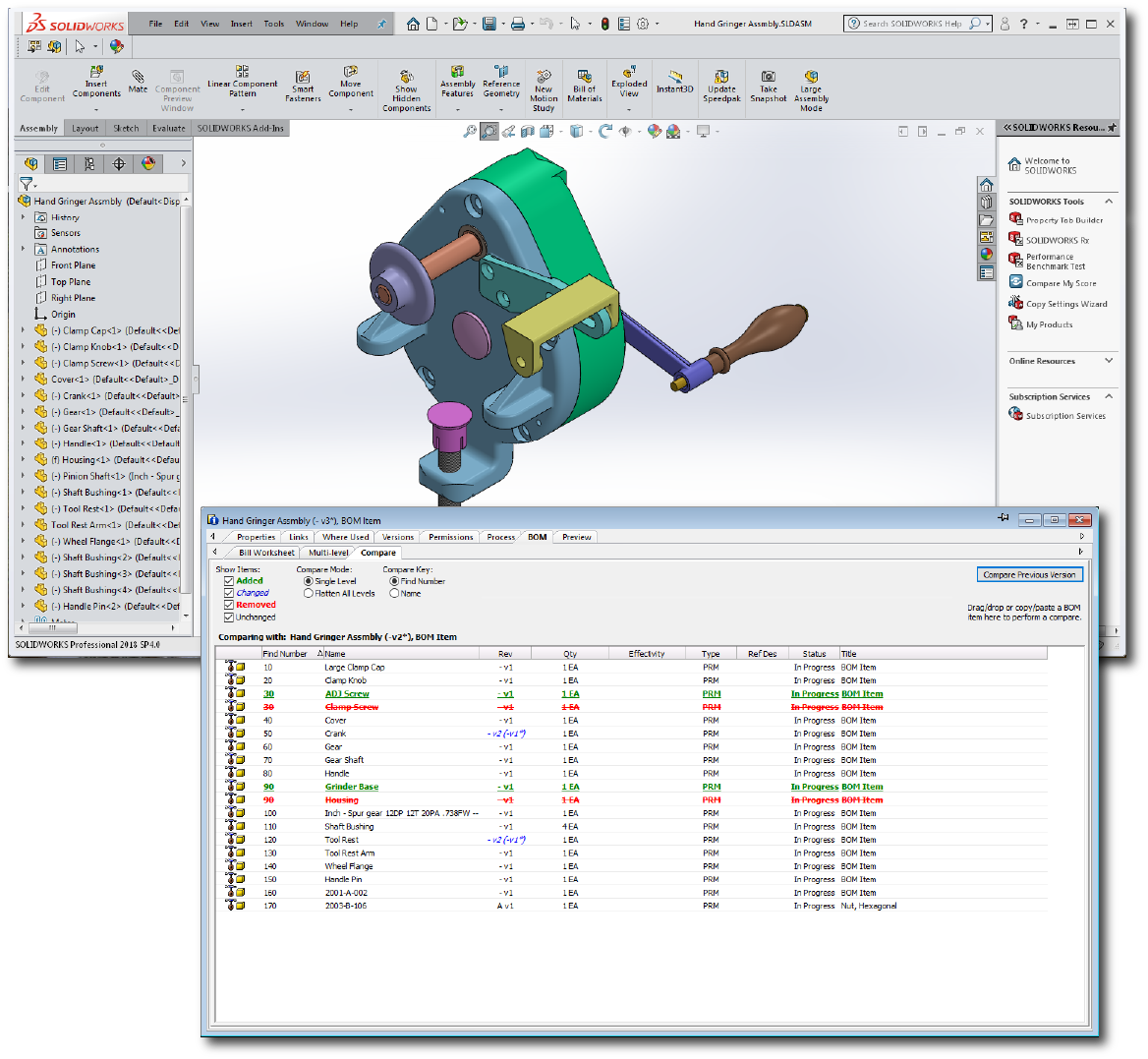Image resolution: width=1148 pixels, height=1059 pixels.
Task: Click Take Snapshot tool
Action: [x=768, y=88]
